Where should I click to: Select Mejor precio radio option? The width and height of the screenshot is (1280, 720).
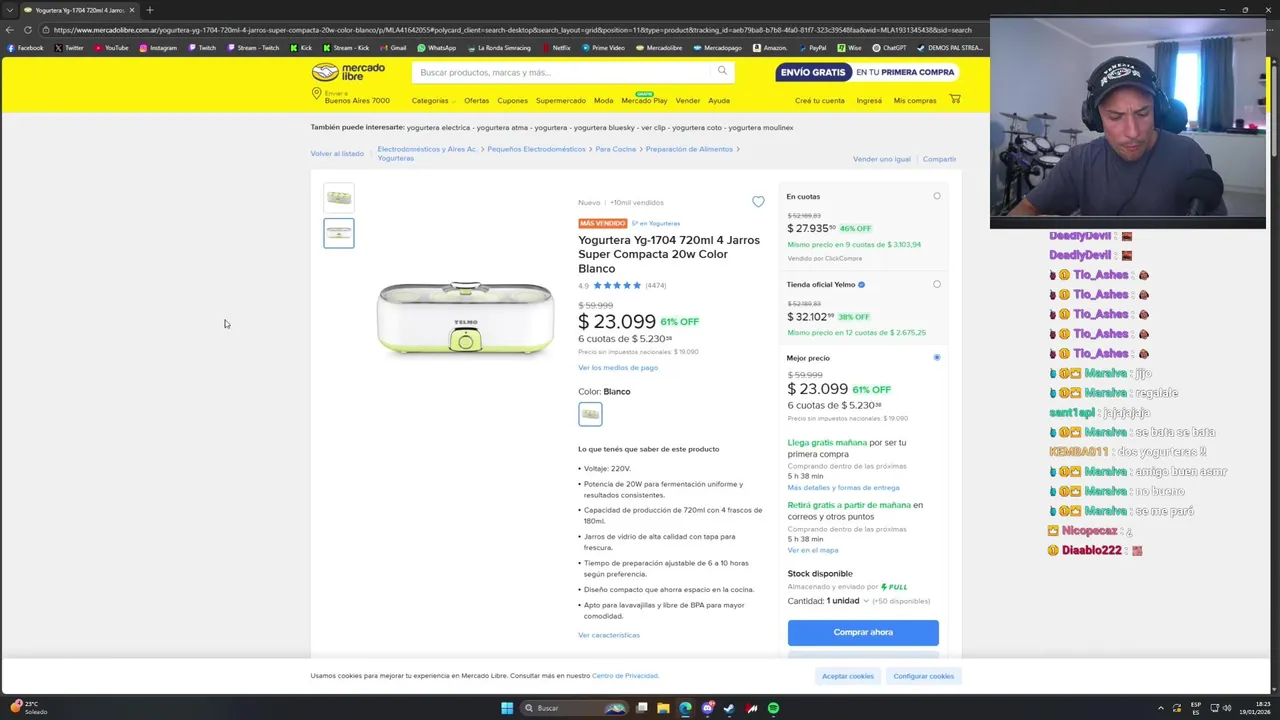click(x=937, y=357)
